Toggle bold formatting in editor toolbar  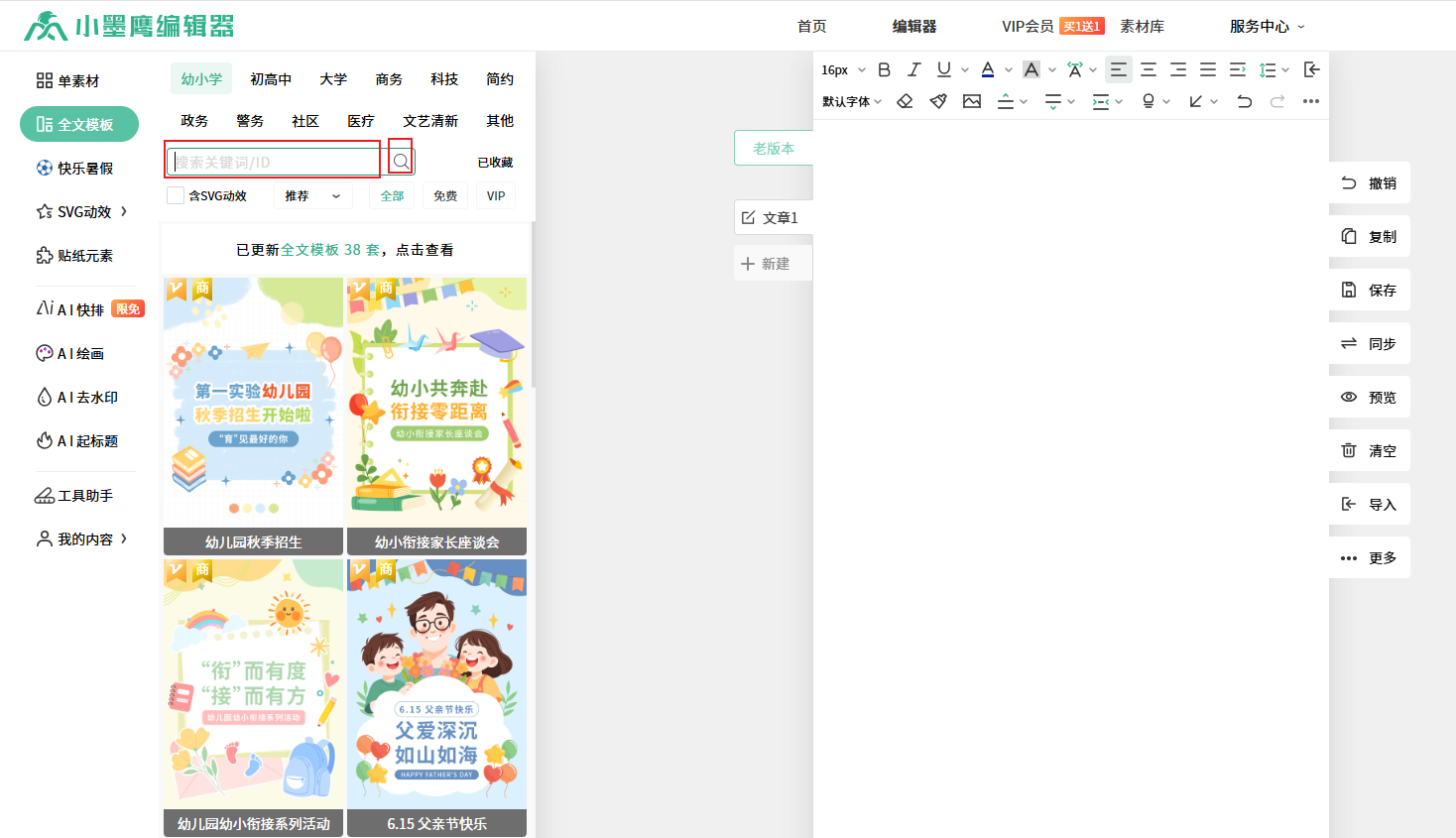pos(885,69)
